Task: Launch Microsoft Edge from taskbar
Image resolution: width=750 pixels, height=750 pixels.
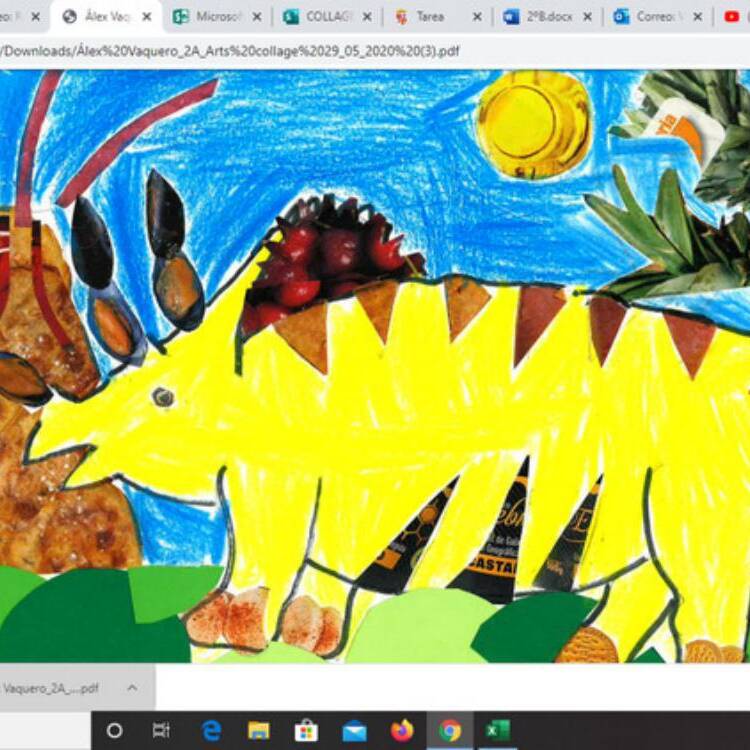Action: pos(211,730)
